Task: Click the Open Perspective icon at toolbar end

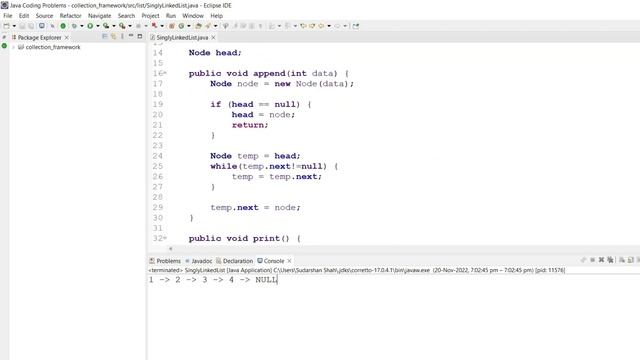Action: tap(356, 26)
